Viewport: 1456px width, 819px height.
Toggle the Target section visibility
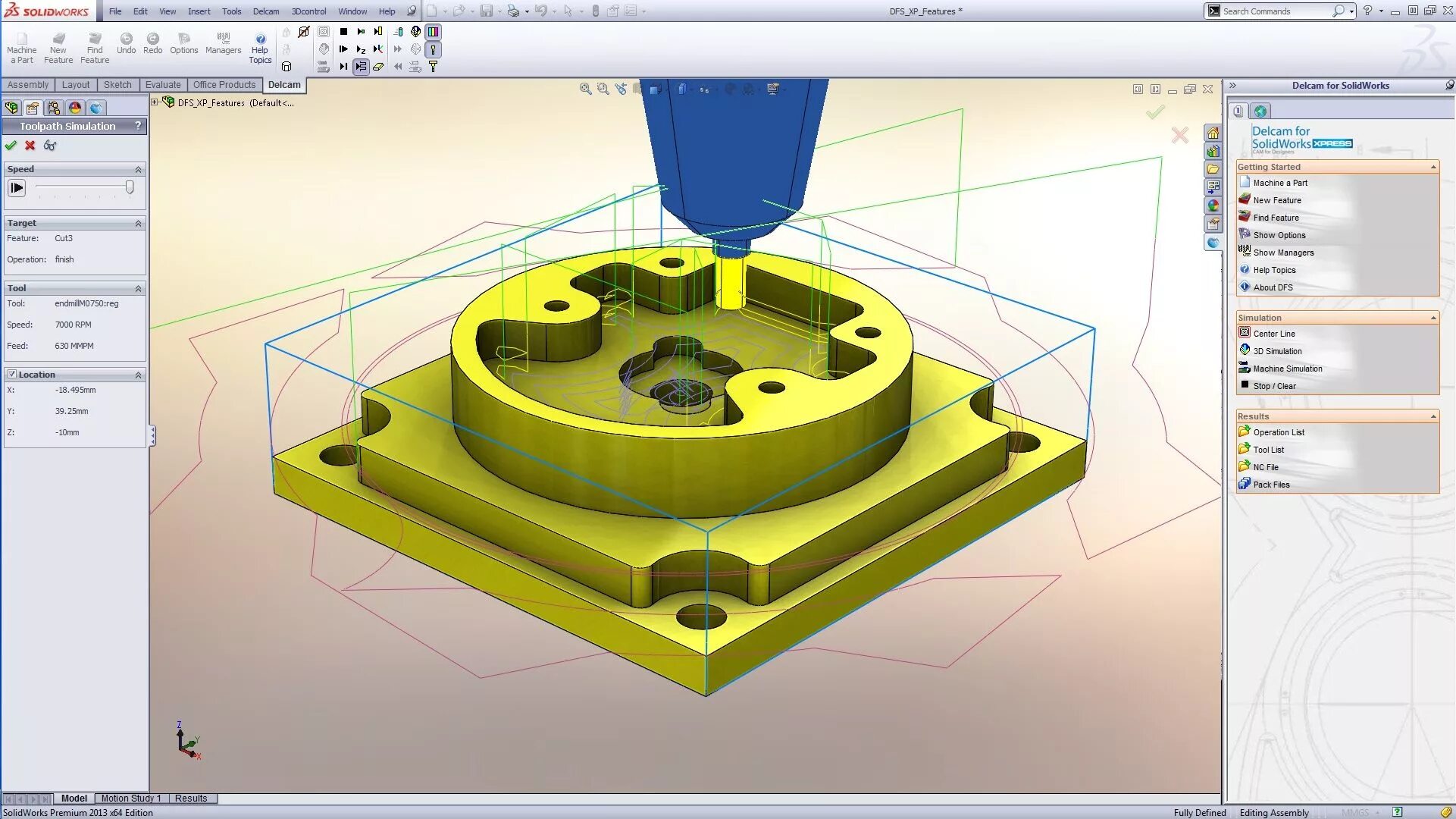click(138, 222)
